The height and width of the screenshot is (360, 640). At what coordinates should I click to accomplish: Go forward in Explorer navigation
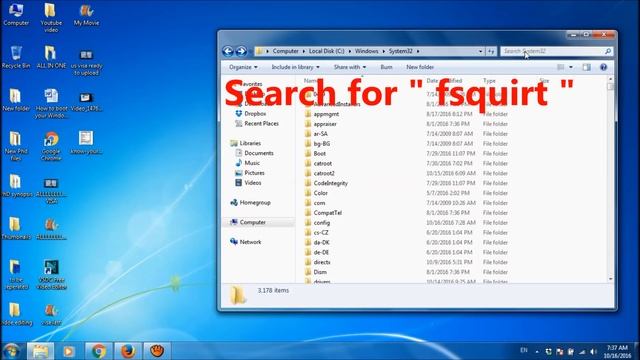point(241,51)
